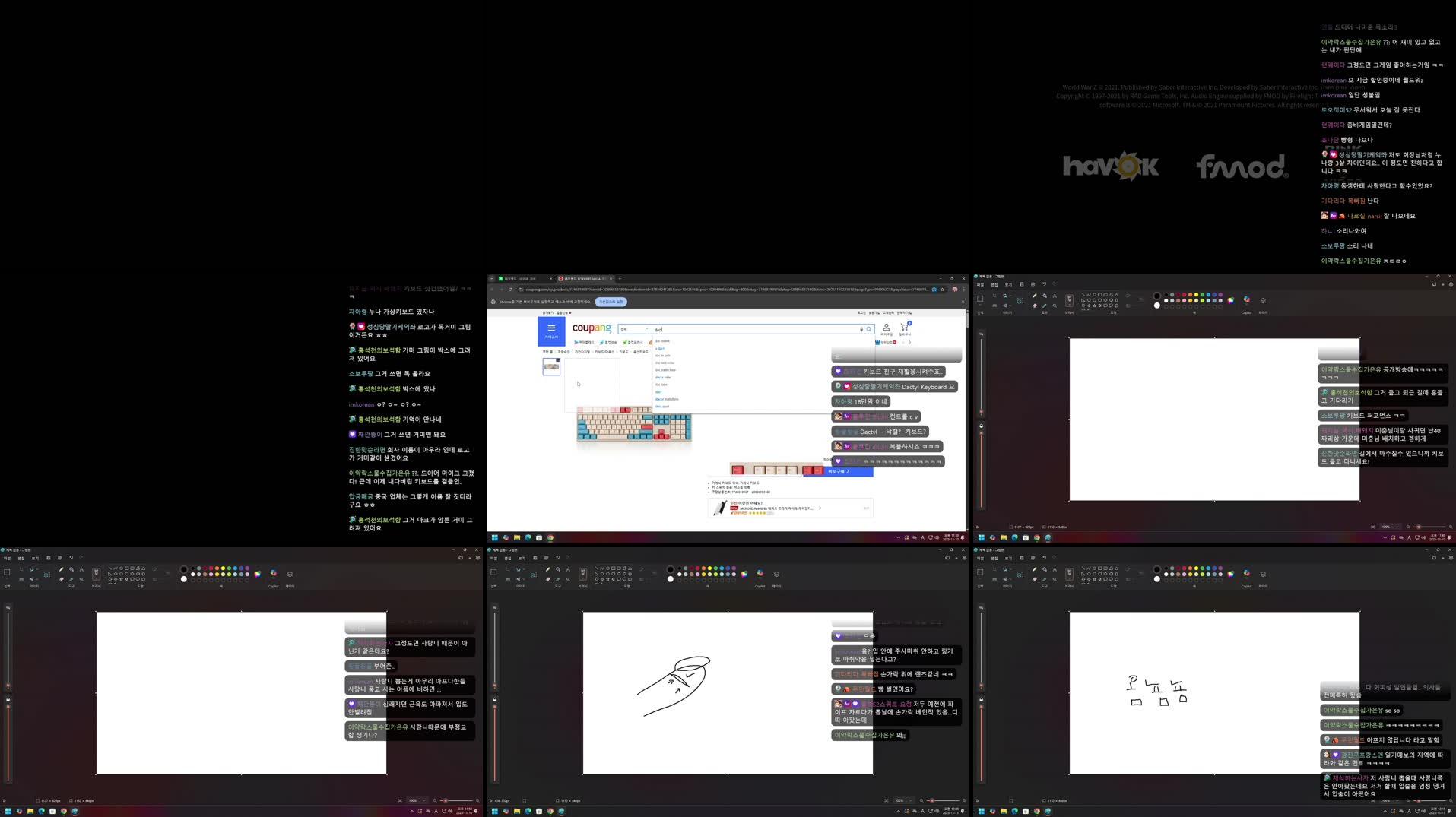Open the Coupang shopping cart icon
Screen dimensions: 1456x817
pyautogui.click(x=905, y=328)
